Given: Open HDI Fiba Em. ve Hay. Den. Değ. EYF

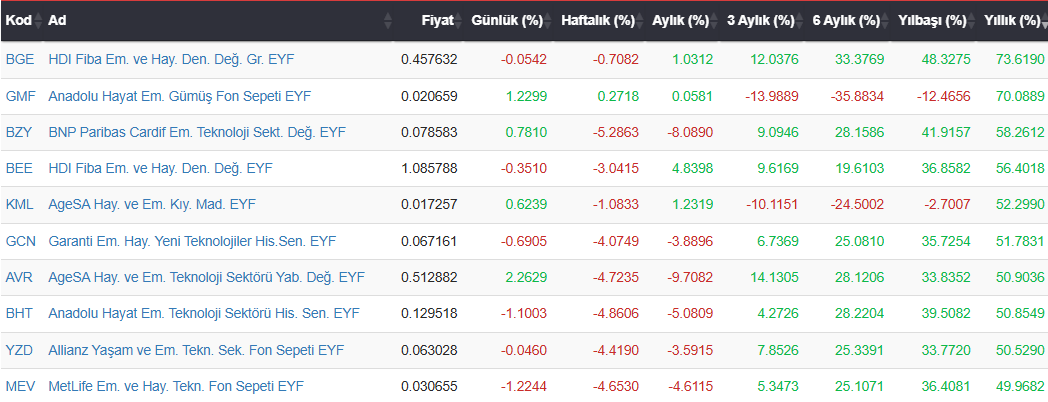Looking at the screenshot, I should tap(160, 169).
